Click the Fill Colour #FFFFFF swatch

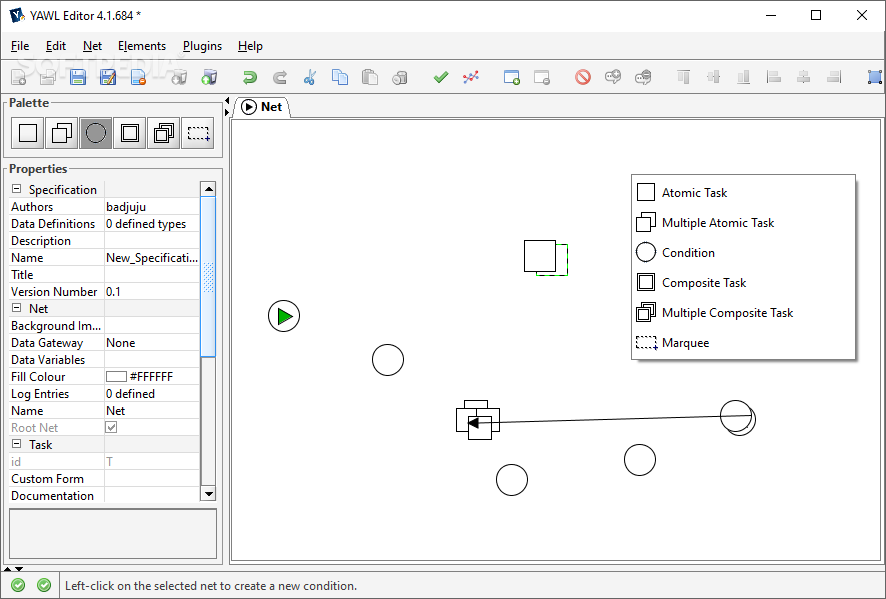(x=116, y=376)
